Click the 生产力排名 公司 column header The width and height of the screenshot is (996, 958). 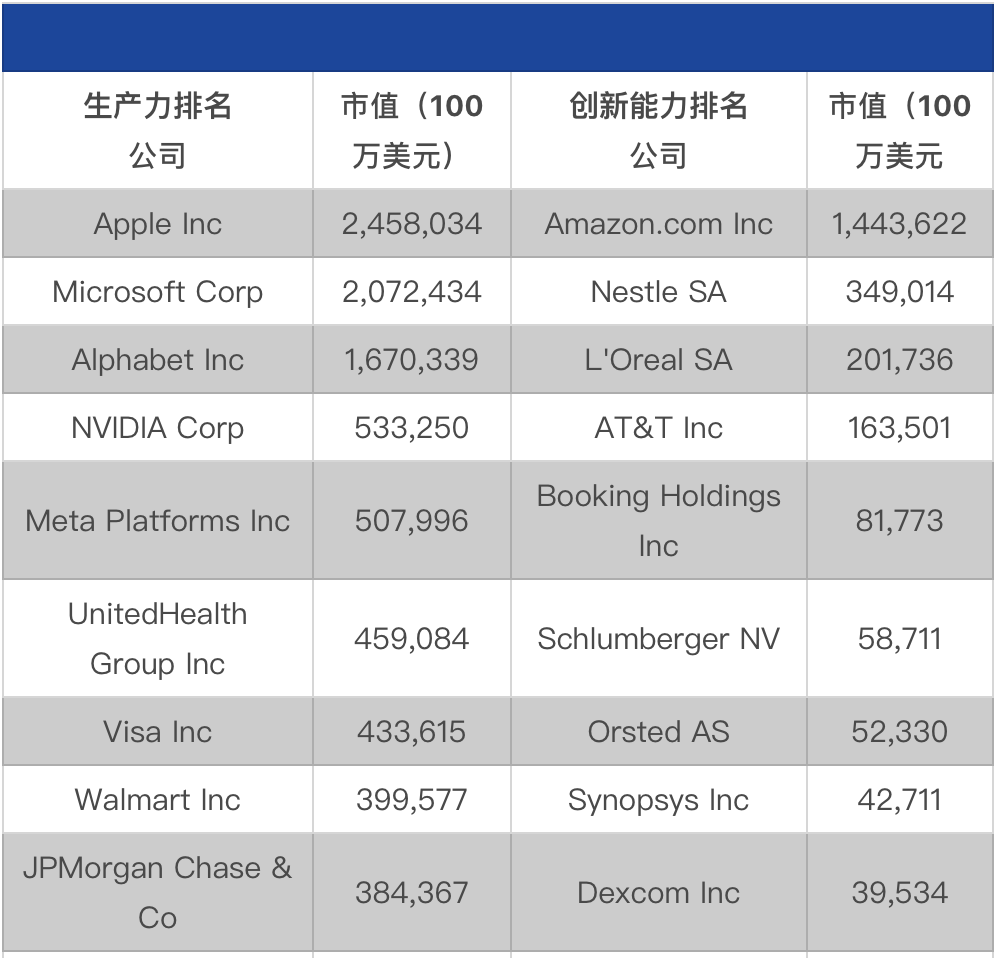click(158, 131)
